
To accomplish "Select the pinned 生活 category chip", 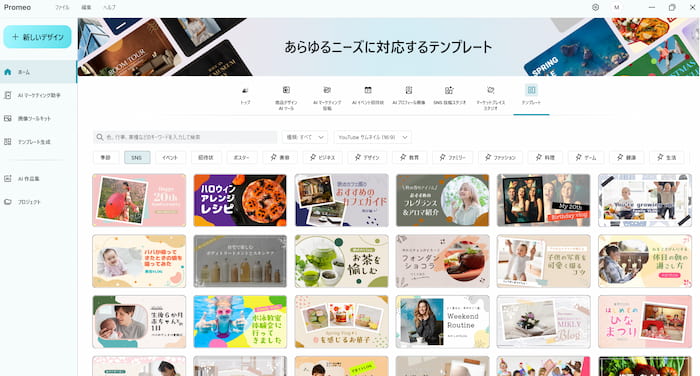I will 666,158.
